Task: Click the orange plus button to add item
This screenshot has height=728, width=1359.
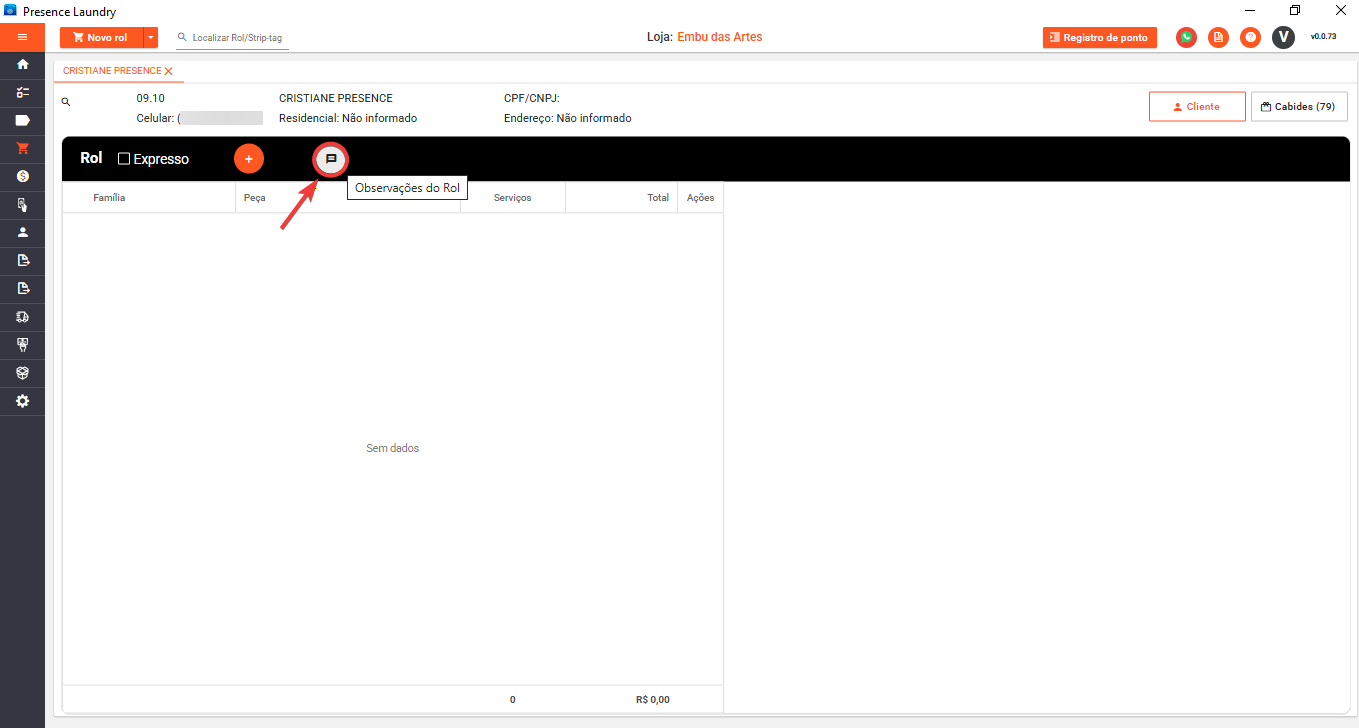Action: click(x=249, y=159)
